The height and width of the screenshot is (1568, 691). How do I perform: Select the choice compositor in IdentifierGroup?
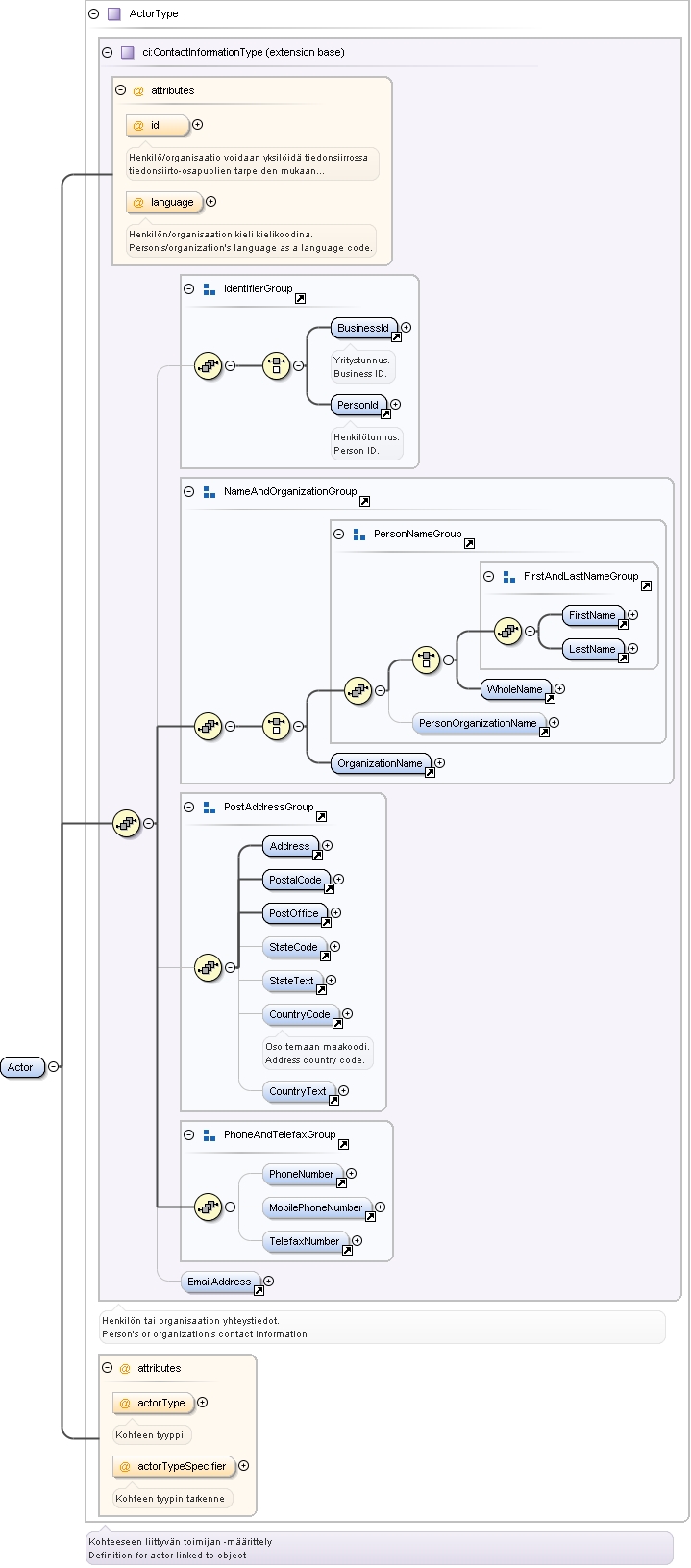click(x=276, y=365)
